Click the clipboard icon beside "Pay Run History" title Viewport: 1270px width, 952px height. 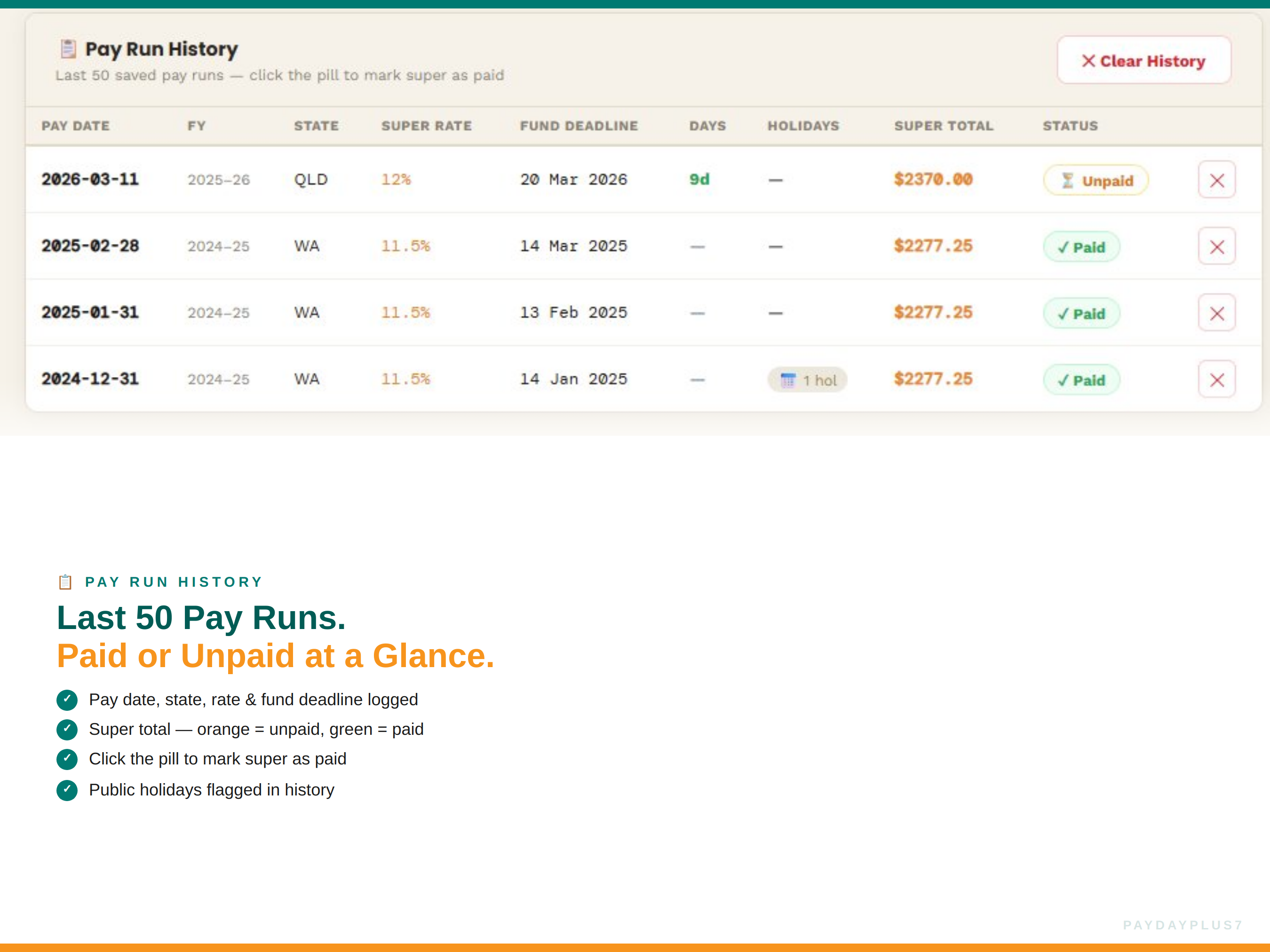(x=68, y=49)
